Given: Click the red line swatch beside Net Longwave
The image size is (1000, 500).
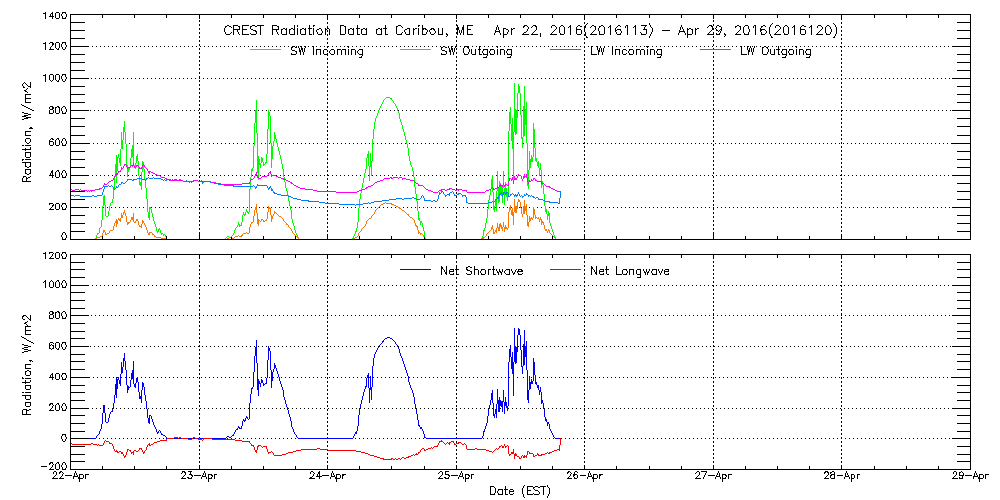Looking at the screenshot, I should 566,270.
